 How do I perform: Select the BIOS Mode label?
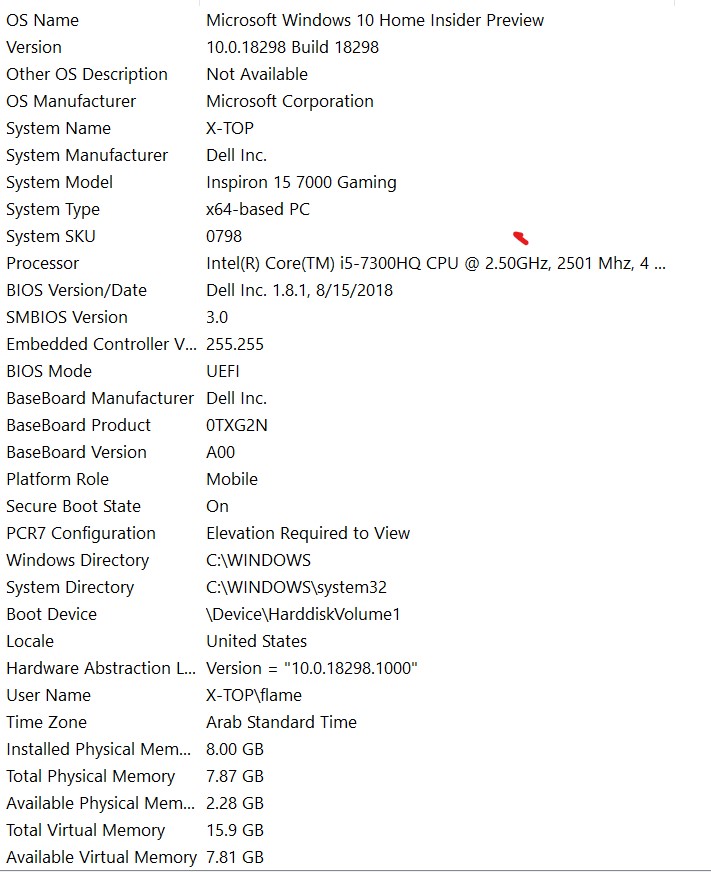point(49,371)
